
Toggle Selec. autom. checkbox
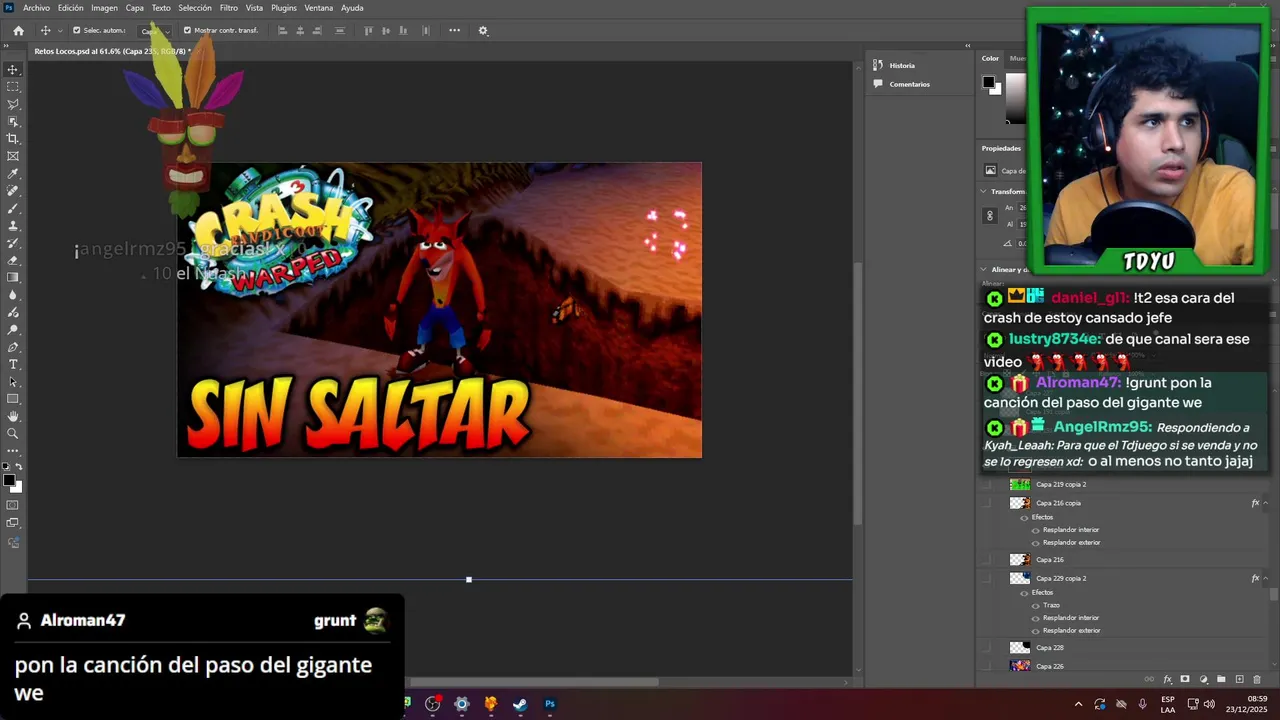tap(77, 31)
